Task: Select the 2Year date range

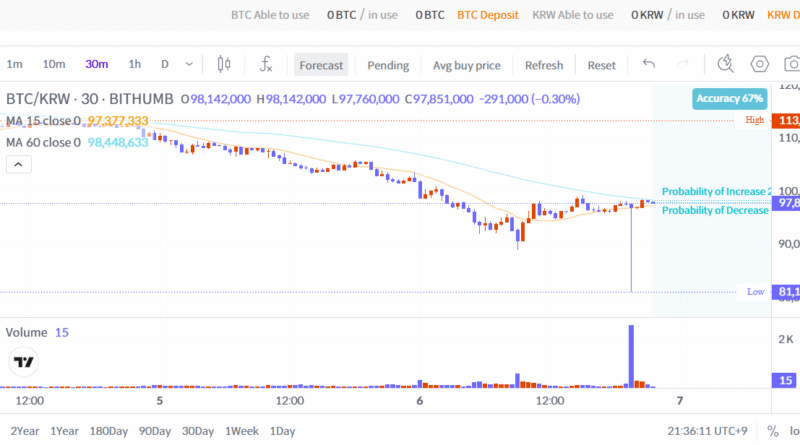Action: click(x=24, y=431)
